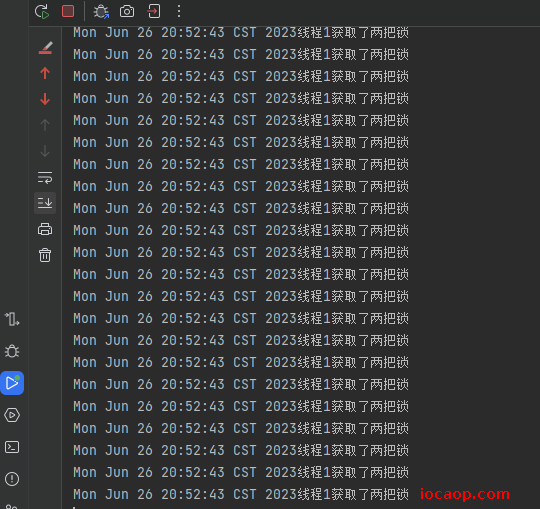Click the bug icon to attach the debugger
The height and width of the screenshot is (509, 540).
click(x=101, y=11)
